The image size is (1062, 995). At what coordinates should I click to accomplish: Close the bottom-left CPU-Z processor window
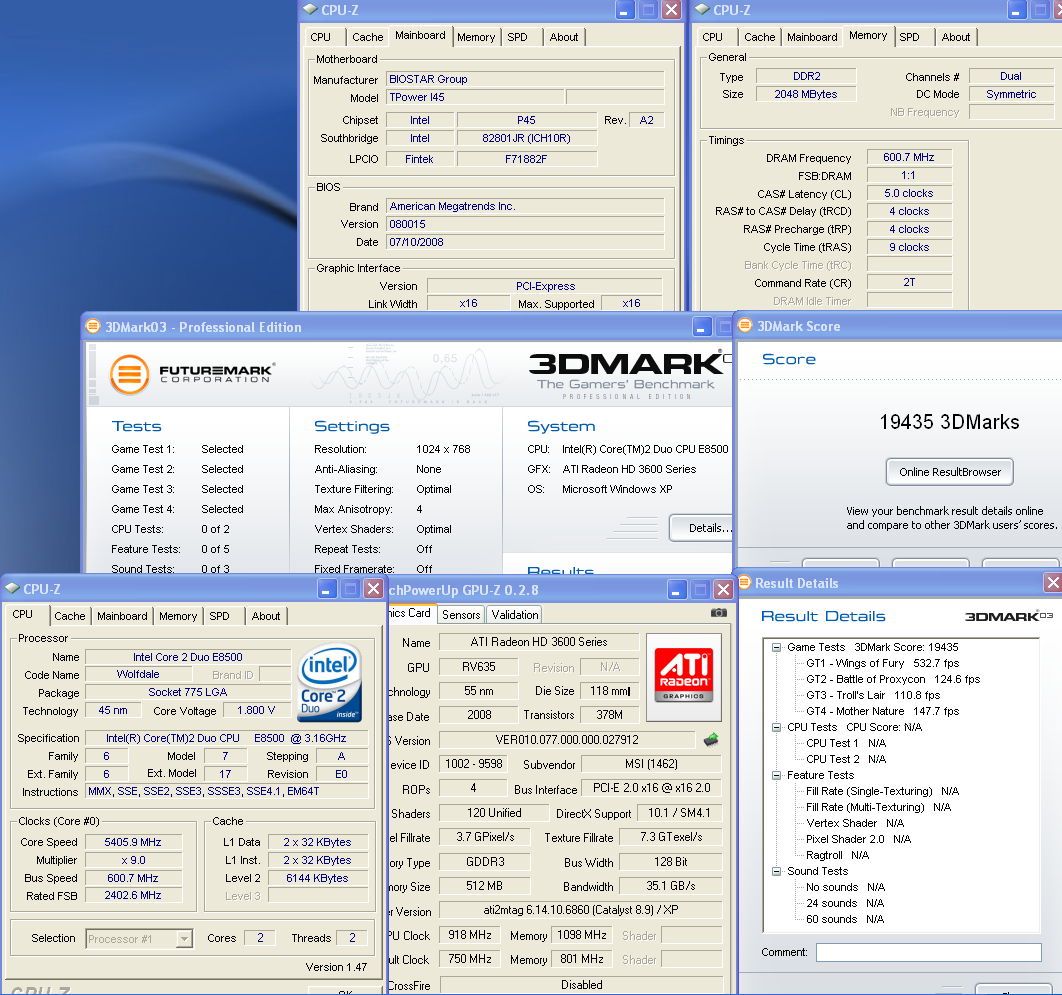coord(373,589)
